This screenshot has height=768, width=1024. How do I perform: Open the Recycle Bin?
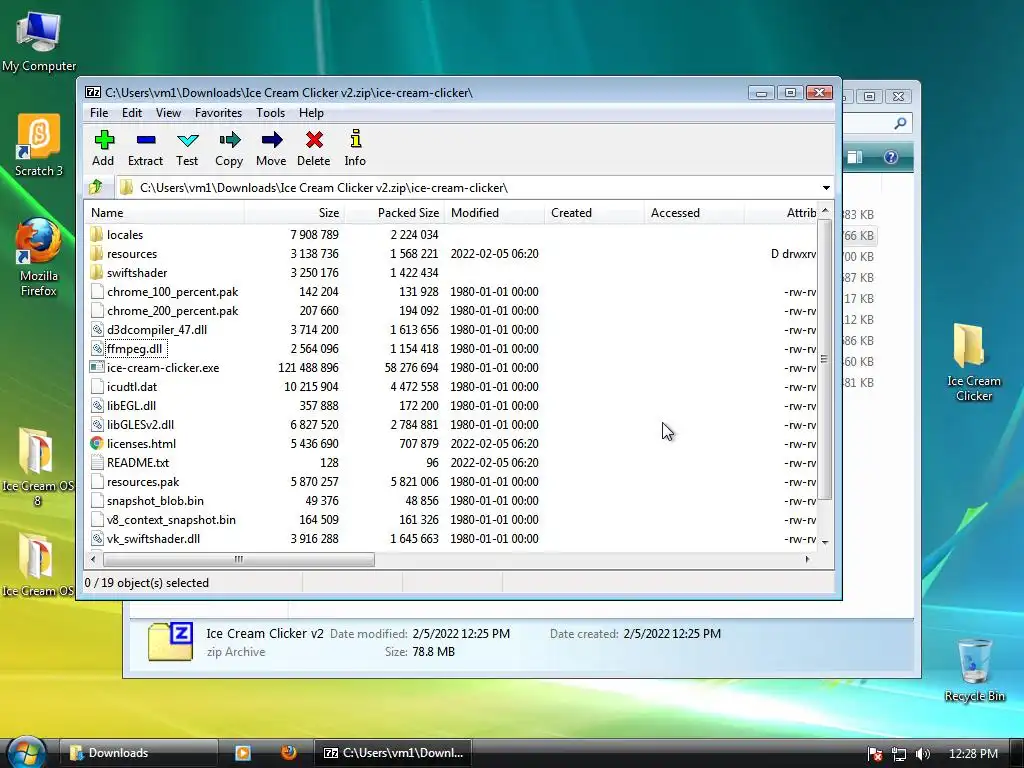pyautogui.click(x=974, y=670)
